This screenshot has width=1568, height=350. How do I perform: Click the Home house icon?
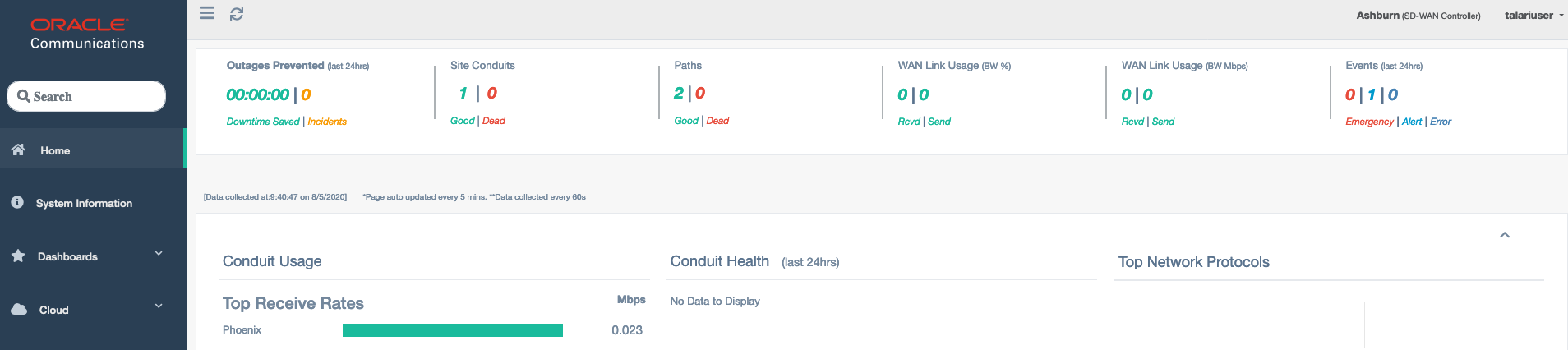18,150
